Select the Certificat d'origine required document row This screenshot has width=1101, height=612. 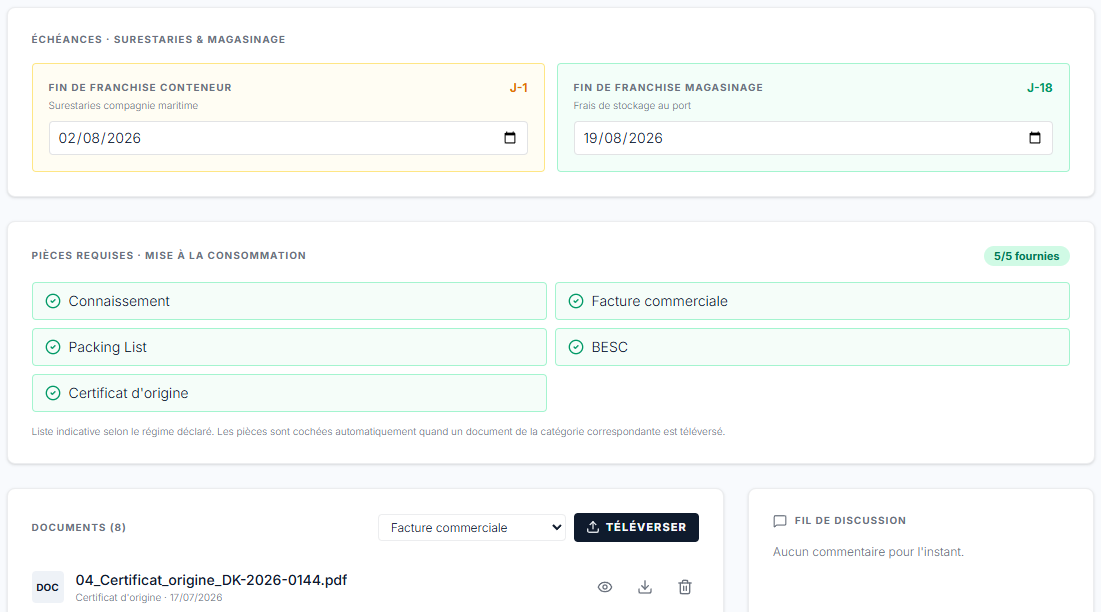point(289,393)
